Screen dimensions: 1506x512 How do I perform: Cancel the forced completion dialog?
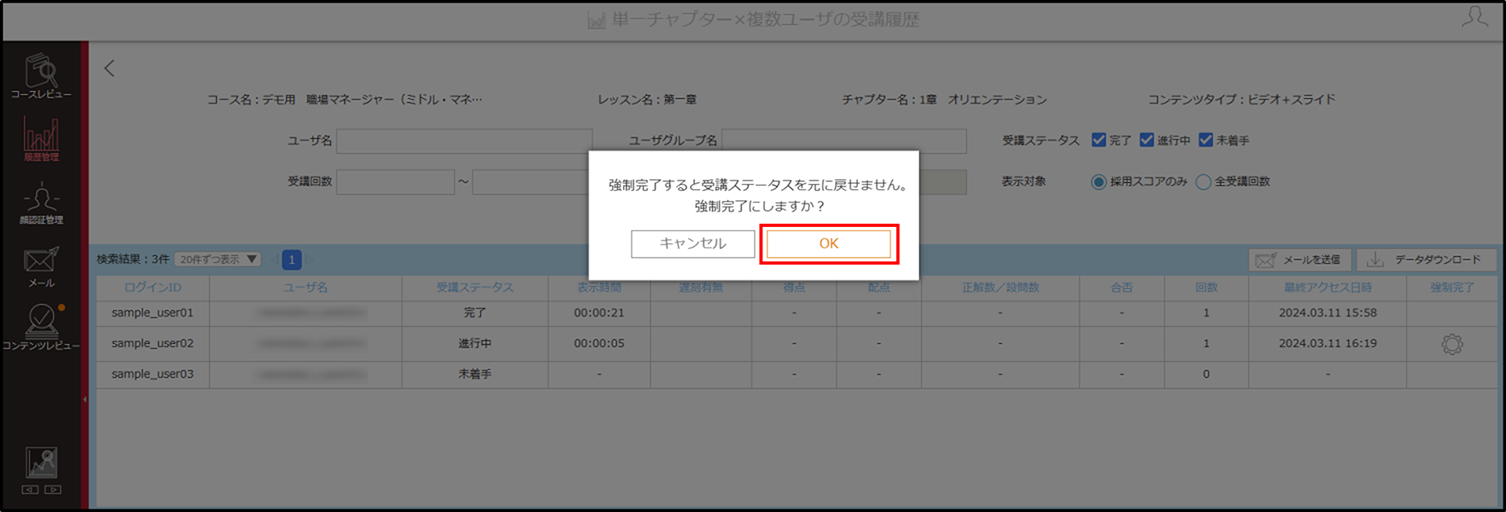(693, 243)
